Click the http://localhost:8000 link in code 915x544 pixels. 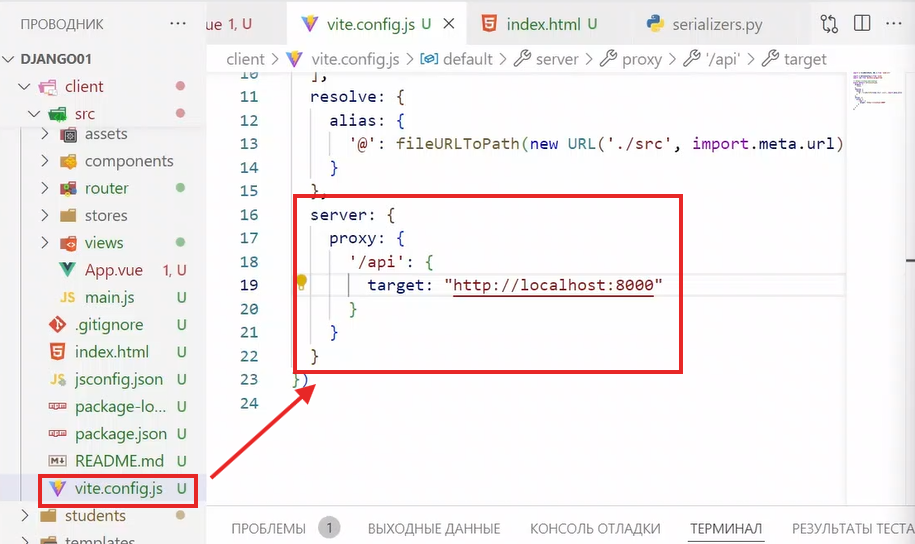pyautogui.click(x=553, y=286)
